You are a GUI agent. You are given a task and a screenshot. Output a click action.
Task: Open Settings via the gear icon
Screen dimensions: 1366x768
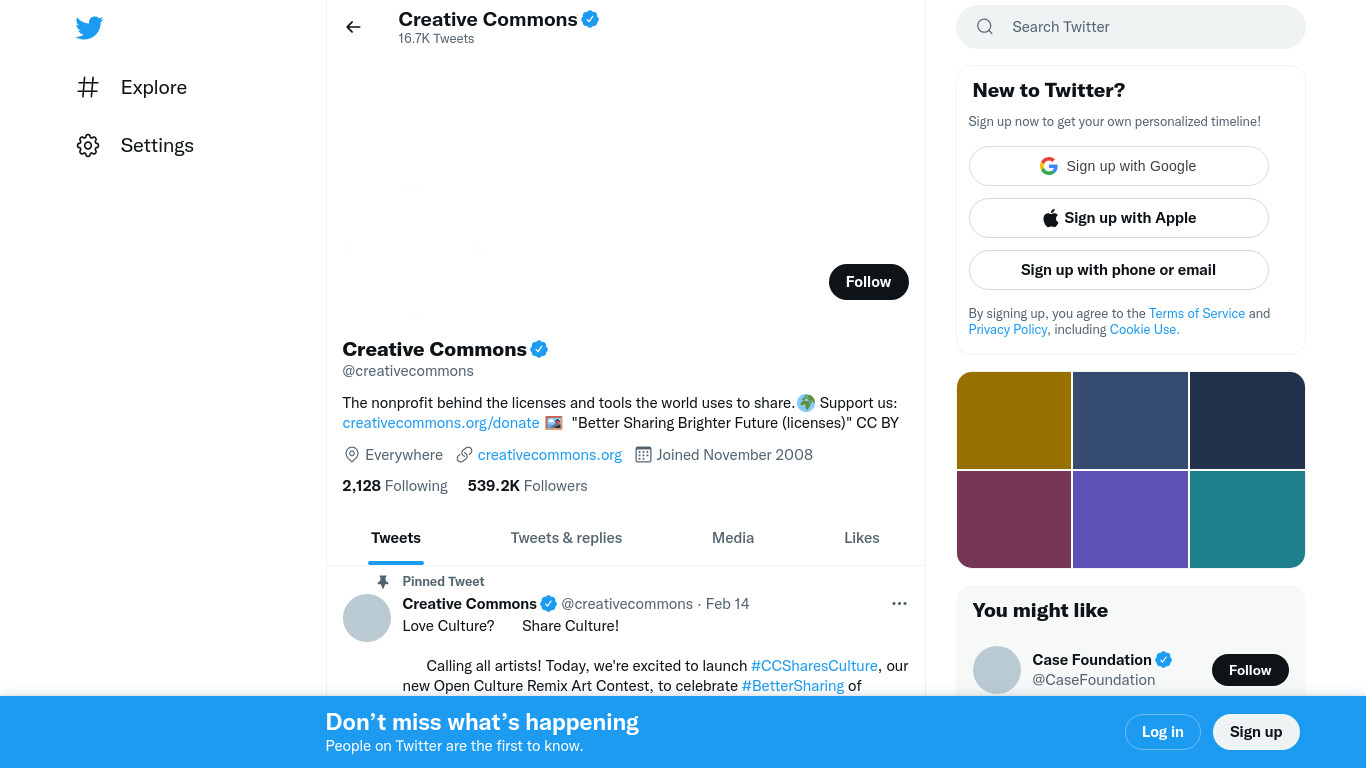click(88, 145)
